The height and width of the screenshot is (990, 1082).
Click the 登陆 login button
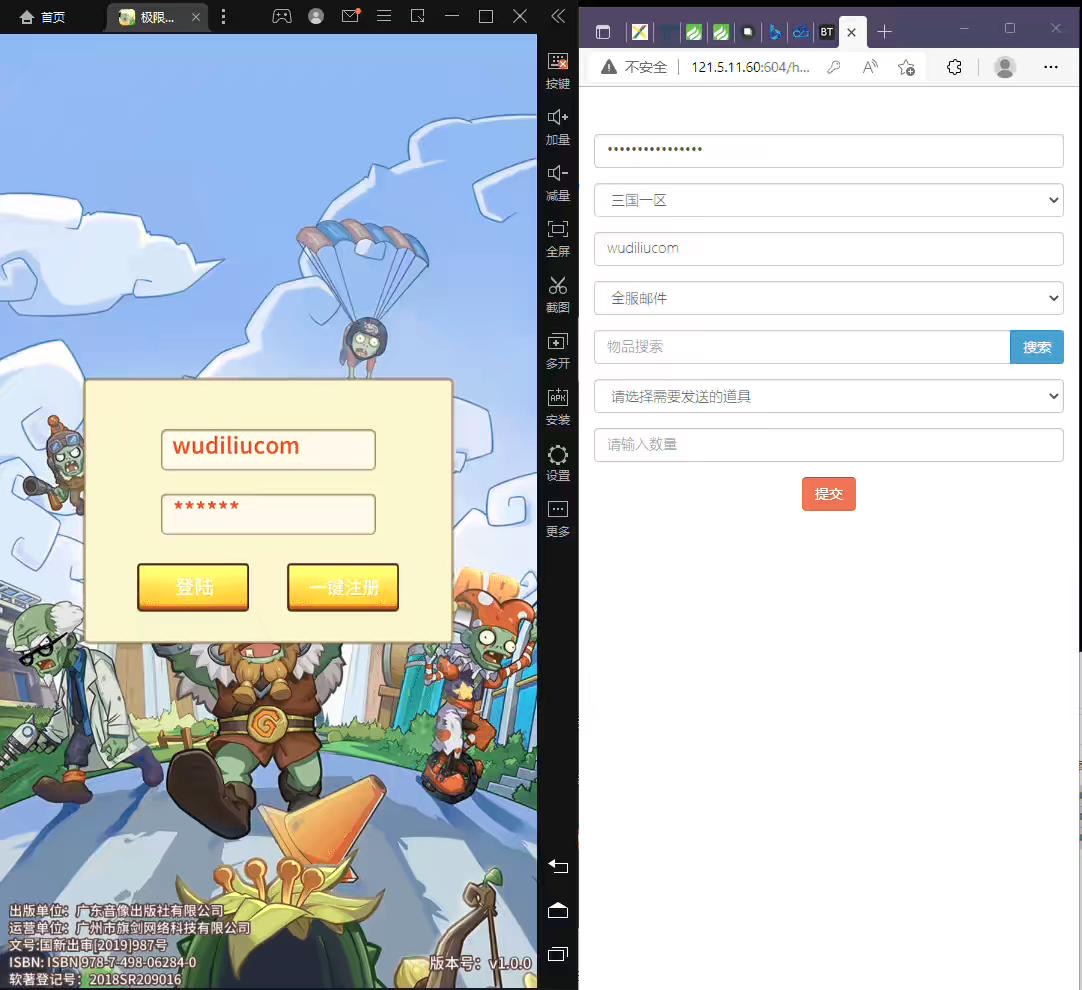(193, 587)
